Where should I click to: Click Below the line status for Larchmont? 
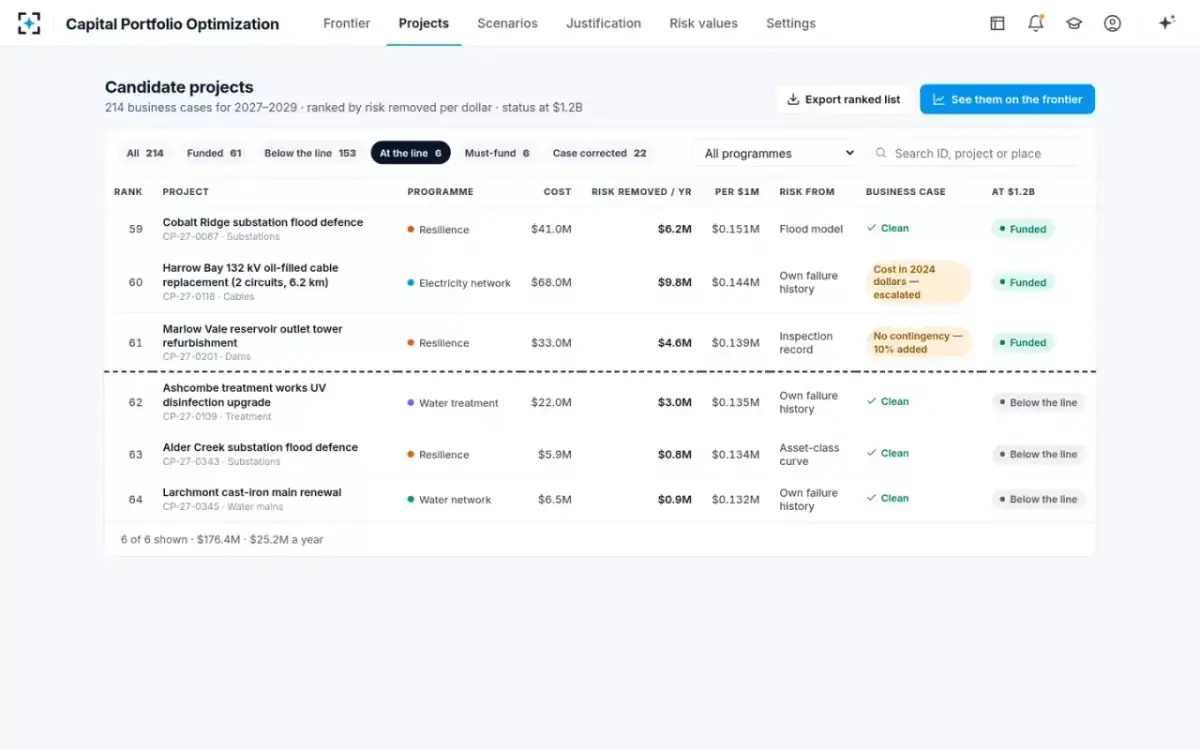(x=1038, y=499)
